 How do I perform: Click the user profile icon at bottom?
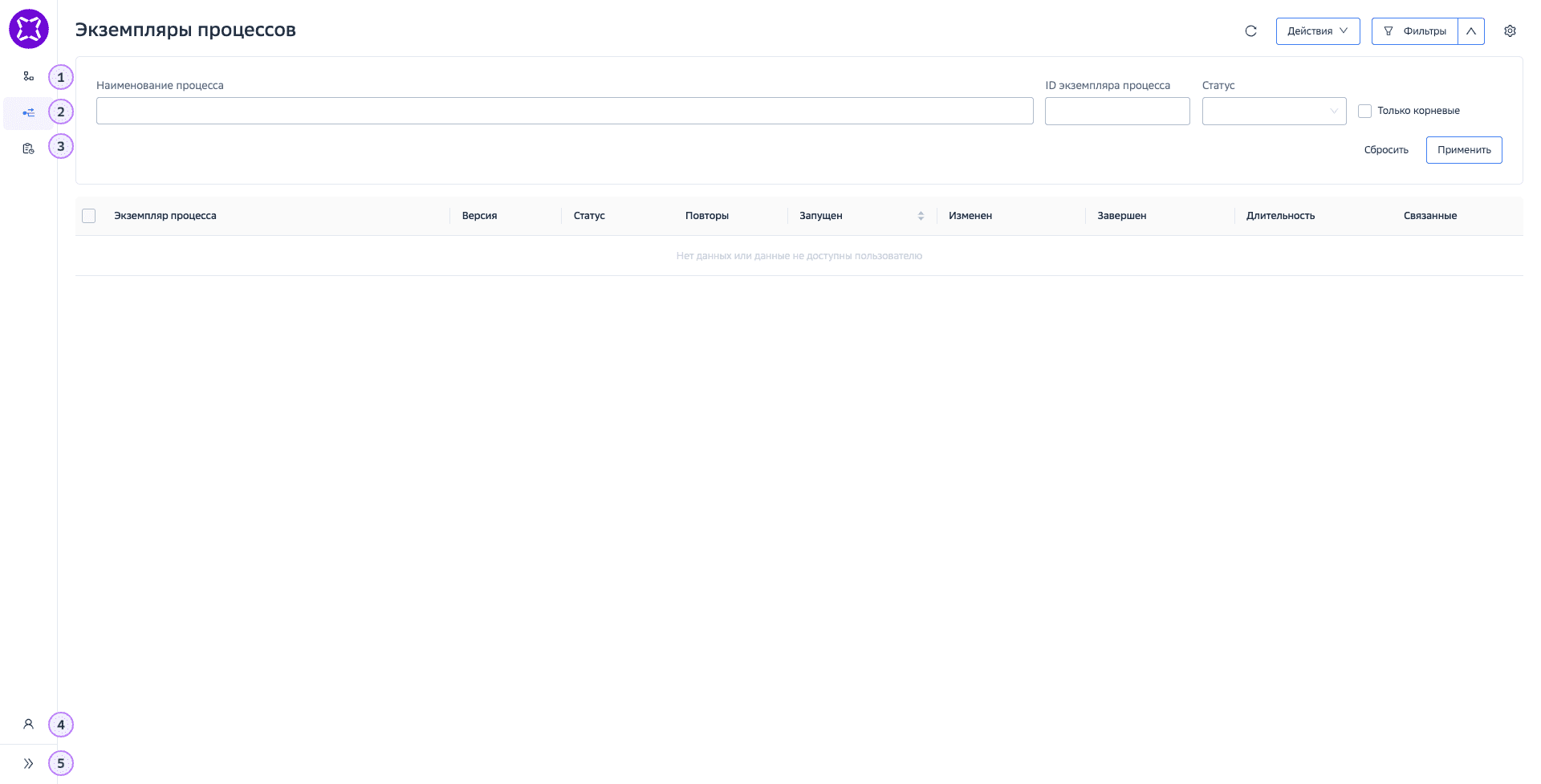[x=29, y=724]
